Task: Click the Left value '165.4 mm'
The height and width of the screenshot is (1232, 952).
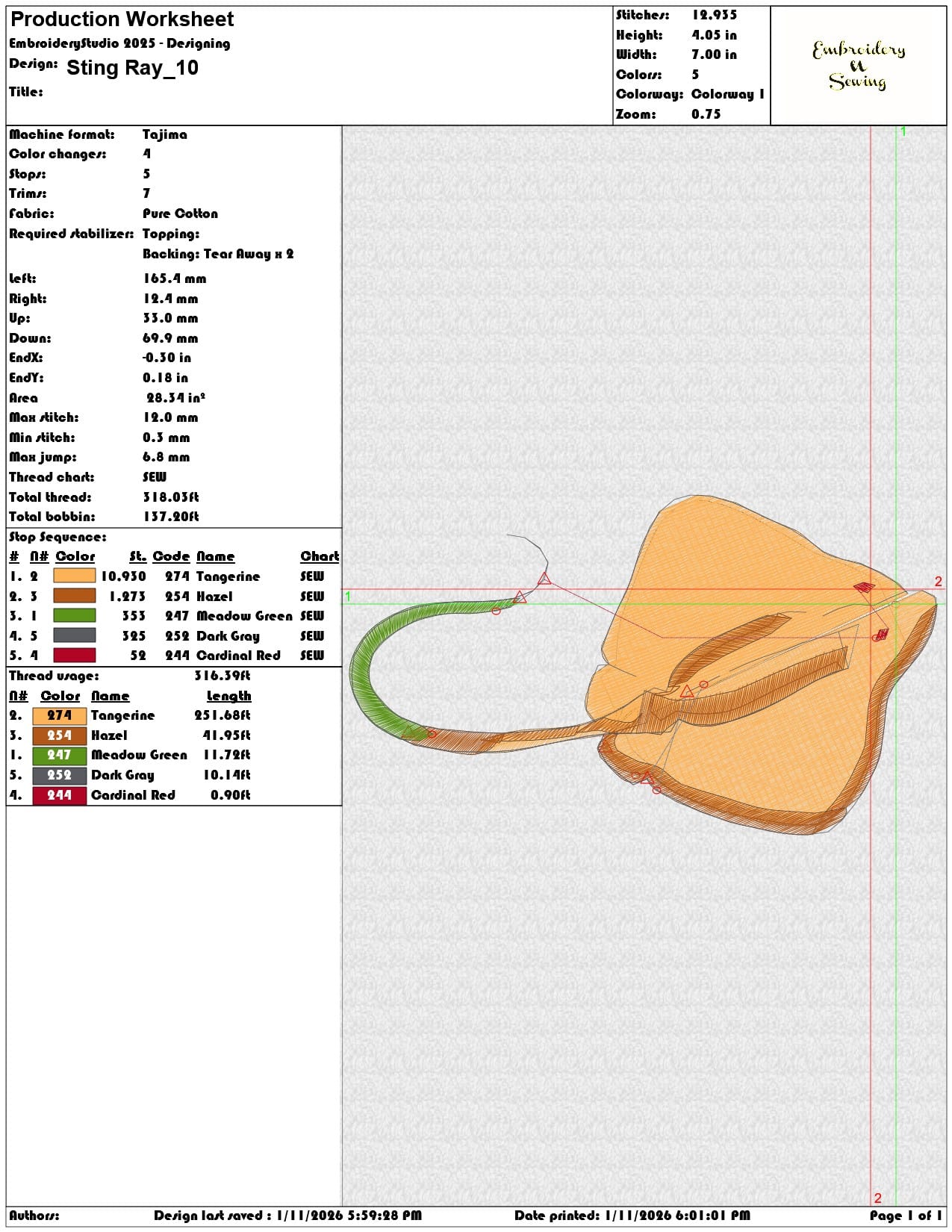Action: pos(175,279)
